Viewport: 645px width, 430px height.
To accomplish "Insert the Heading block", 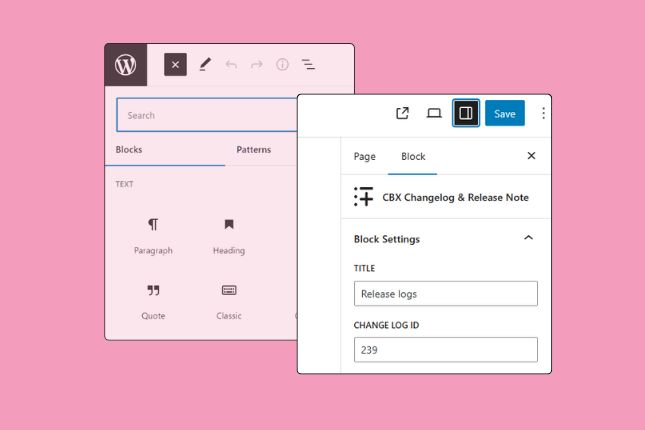I will [x=229, y=237].
